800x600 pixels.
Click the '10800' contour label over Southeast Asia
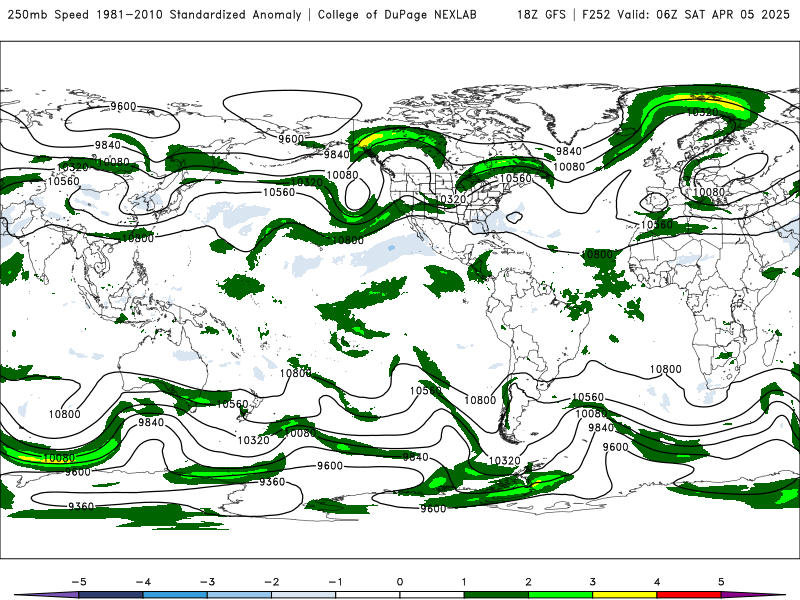[138, 238]
